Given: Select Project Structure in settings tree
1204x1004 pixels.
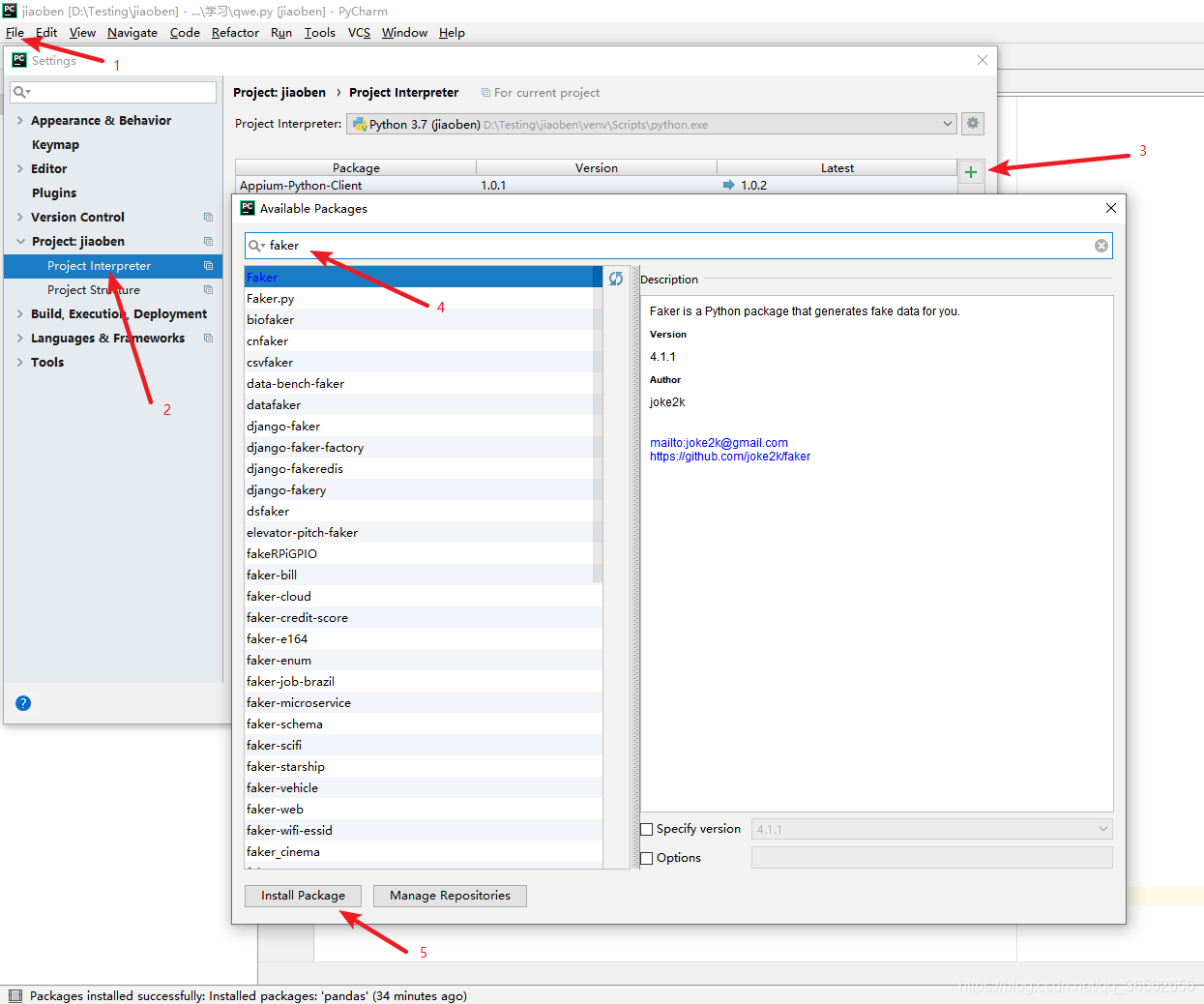Looking at the screenshot, I should (x=94, y=290).
